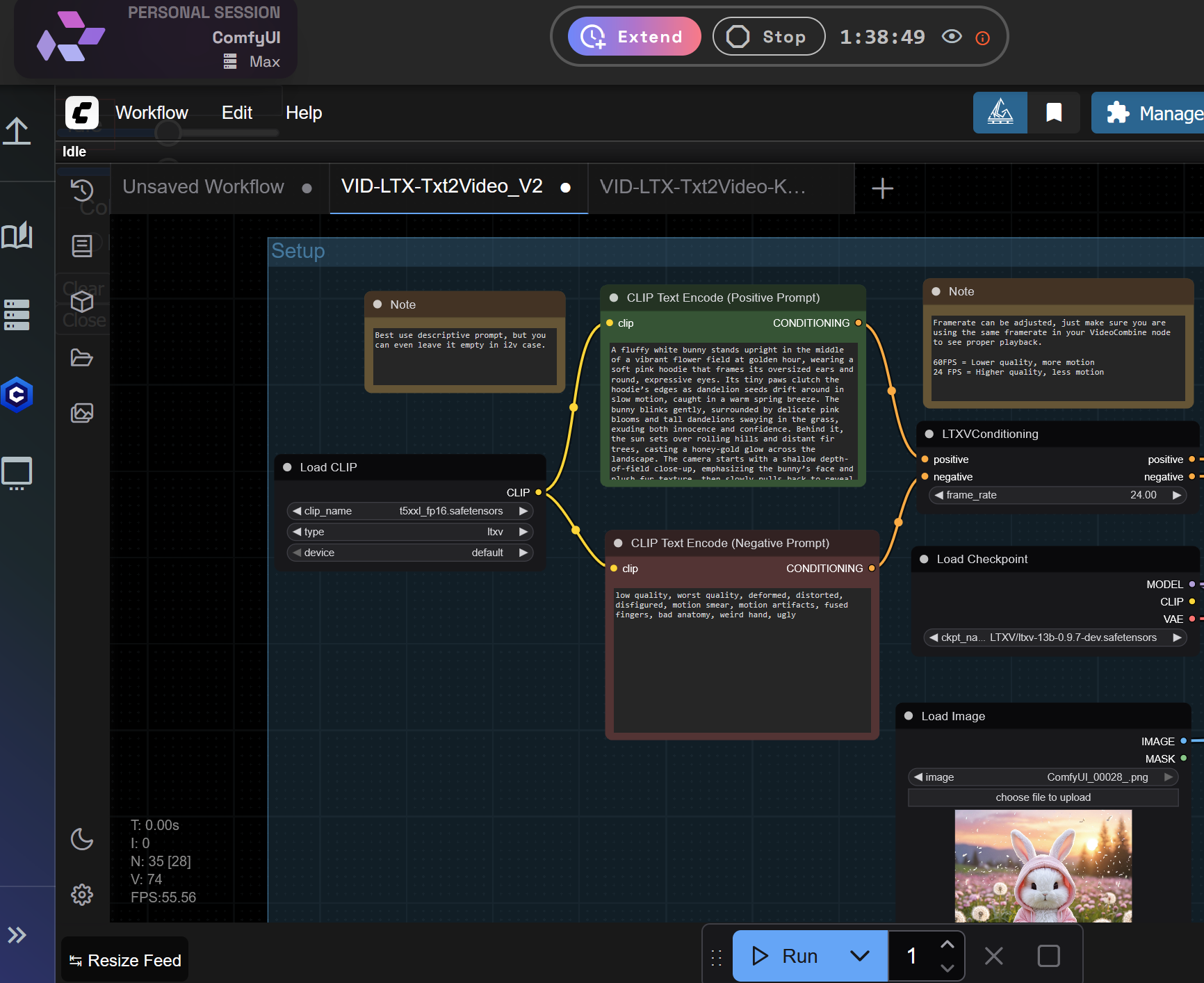Click the bookmark icon in top toolbar
1204x983 pixels.
(1054, 113)
